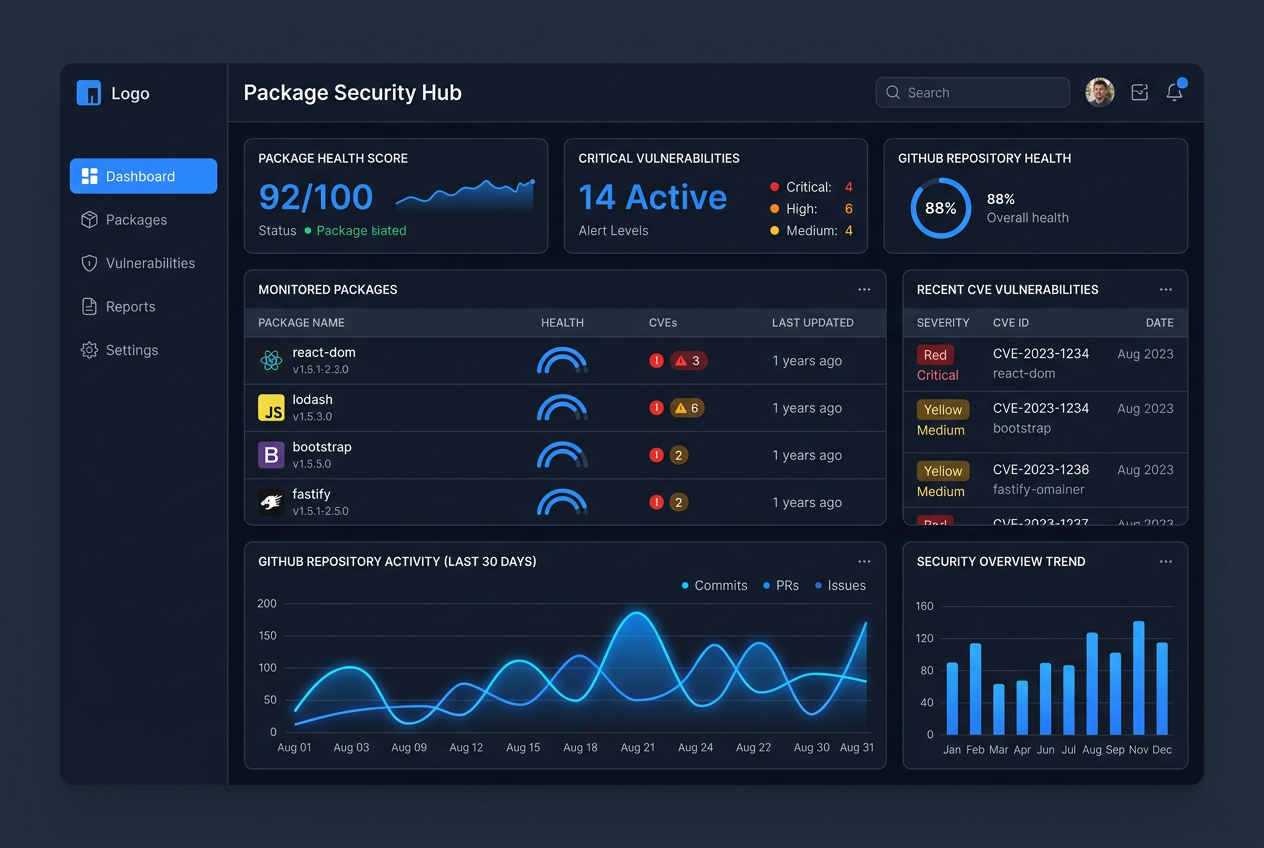Image resolution: width=1264 pixels, height=848 pixels.
Task: Click the react-dom package icon
Action: [x=271, y=361]
